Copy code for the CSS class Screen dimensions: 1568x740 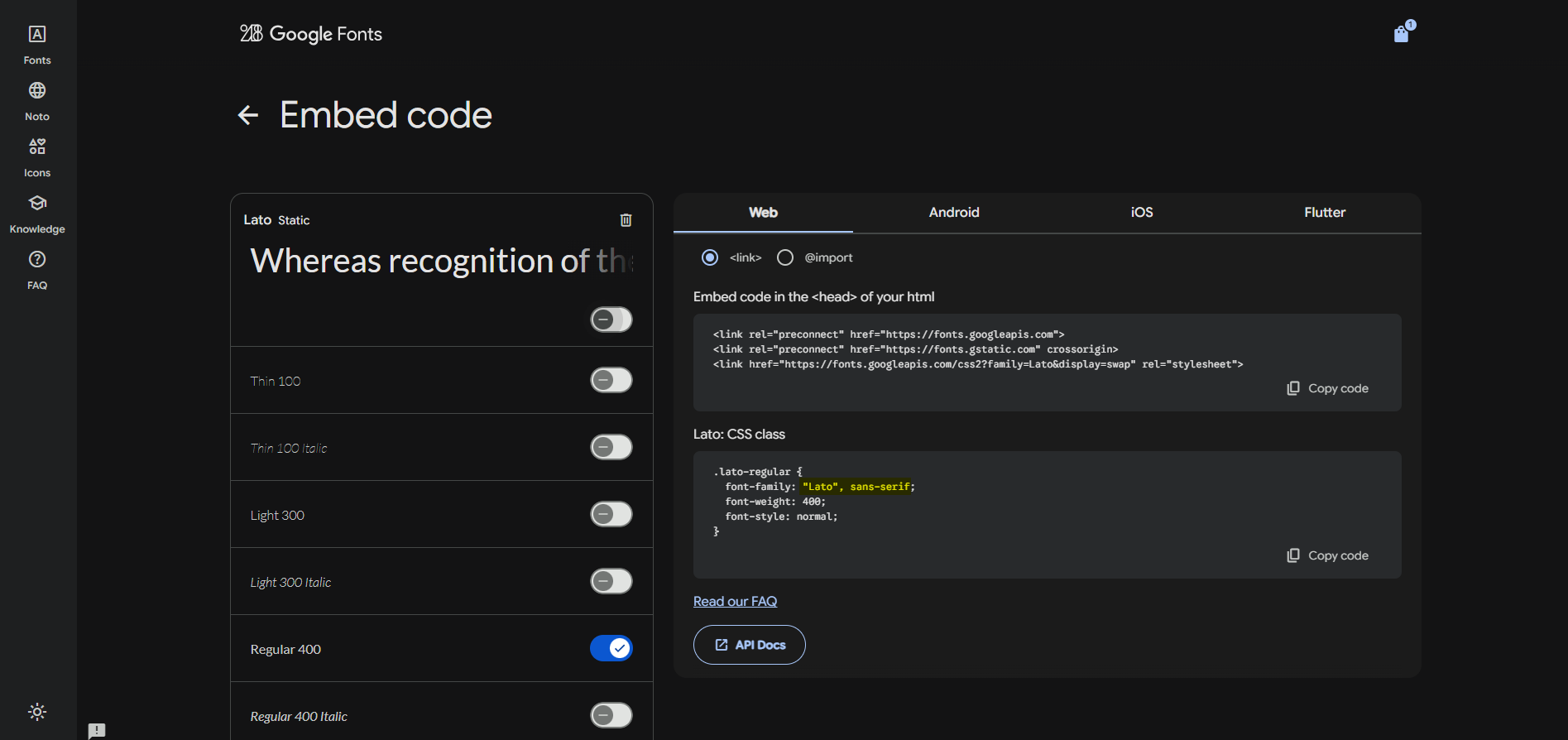[1328, 555]
